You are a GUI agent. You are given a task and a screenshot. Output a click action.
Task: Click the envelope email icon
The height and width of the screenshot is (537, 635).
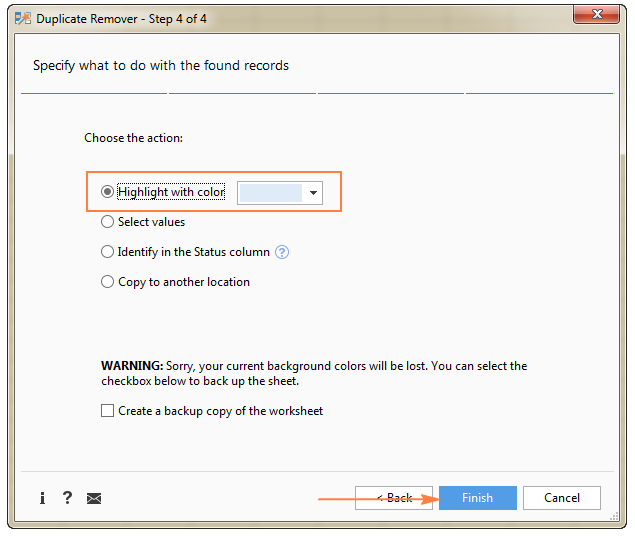(x=94, y=498)
